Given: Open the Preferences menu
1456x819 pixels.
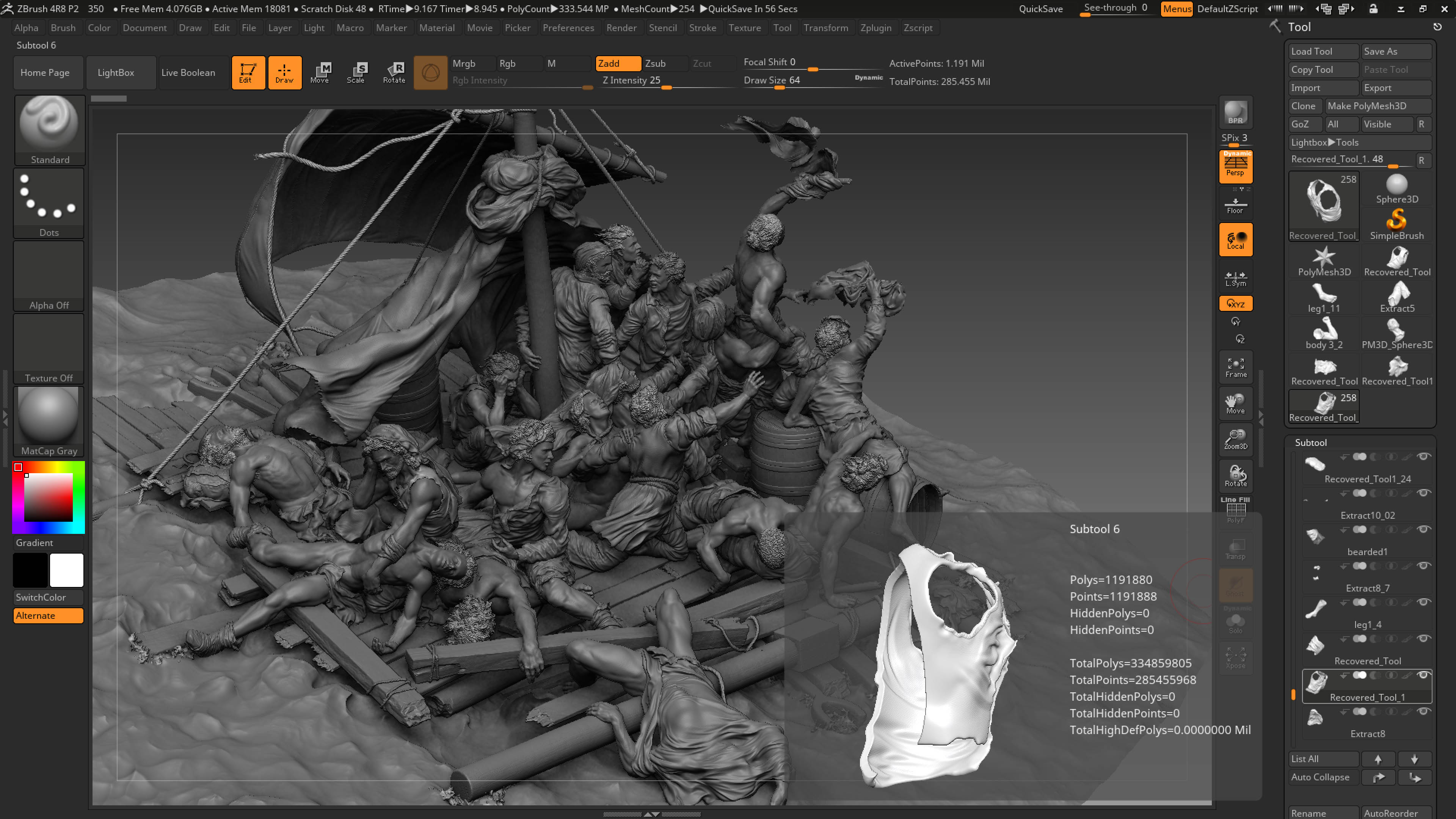Looking at the screenshot, I should [568, 28].
